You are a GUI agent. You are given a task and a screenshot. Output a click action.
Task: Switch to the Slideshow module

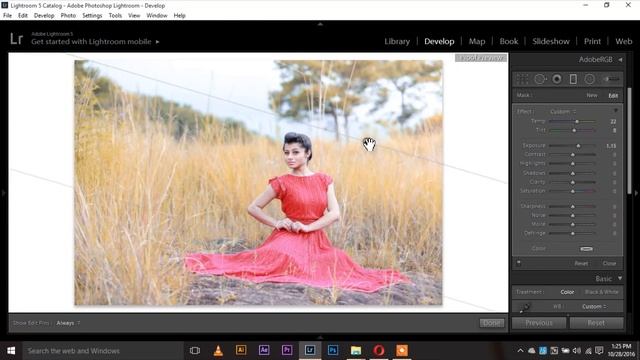pos(551,41)
